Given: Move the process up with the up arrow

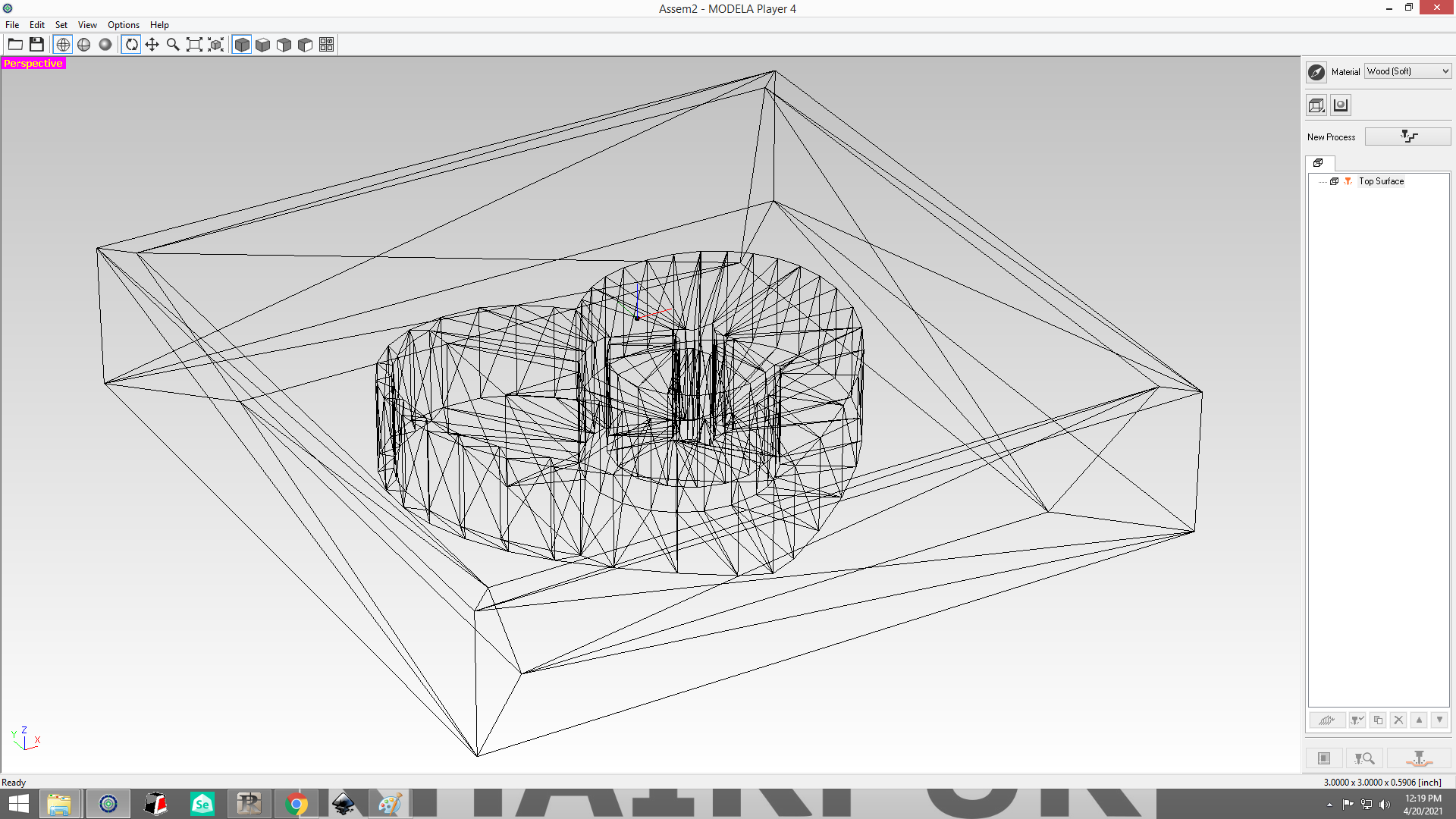Looking at the screenshot, I should click(x=1419, y=720).
